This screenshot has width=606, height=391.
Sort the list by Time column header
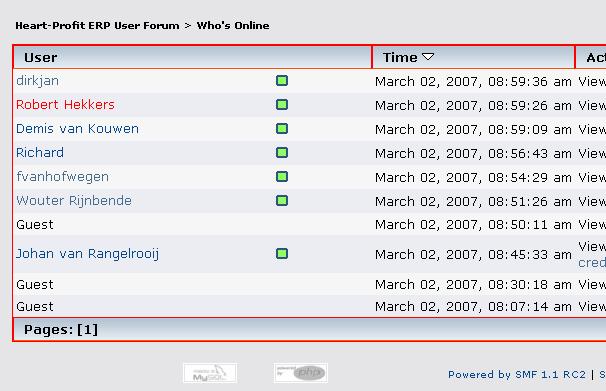(400, 58)
